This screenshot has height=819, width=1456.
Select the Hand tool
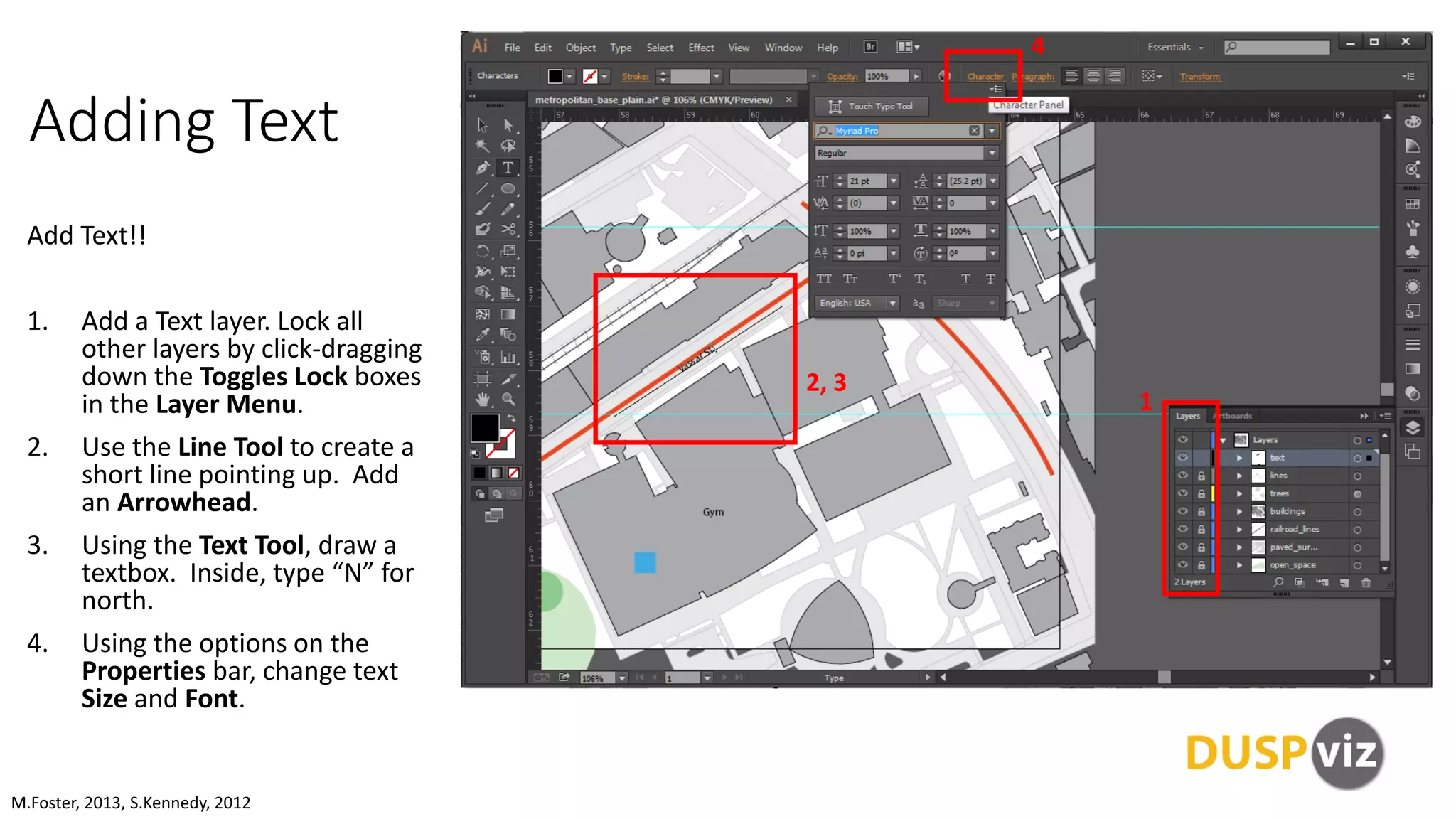coord(483,399)
